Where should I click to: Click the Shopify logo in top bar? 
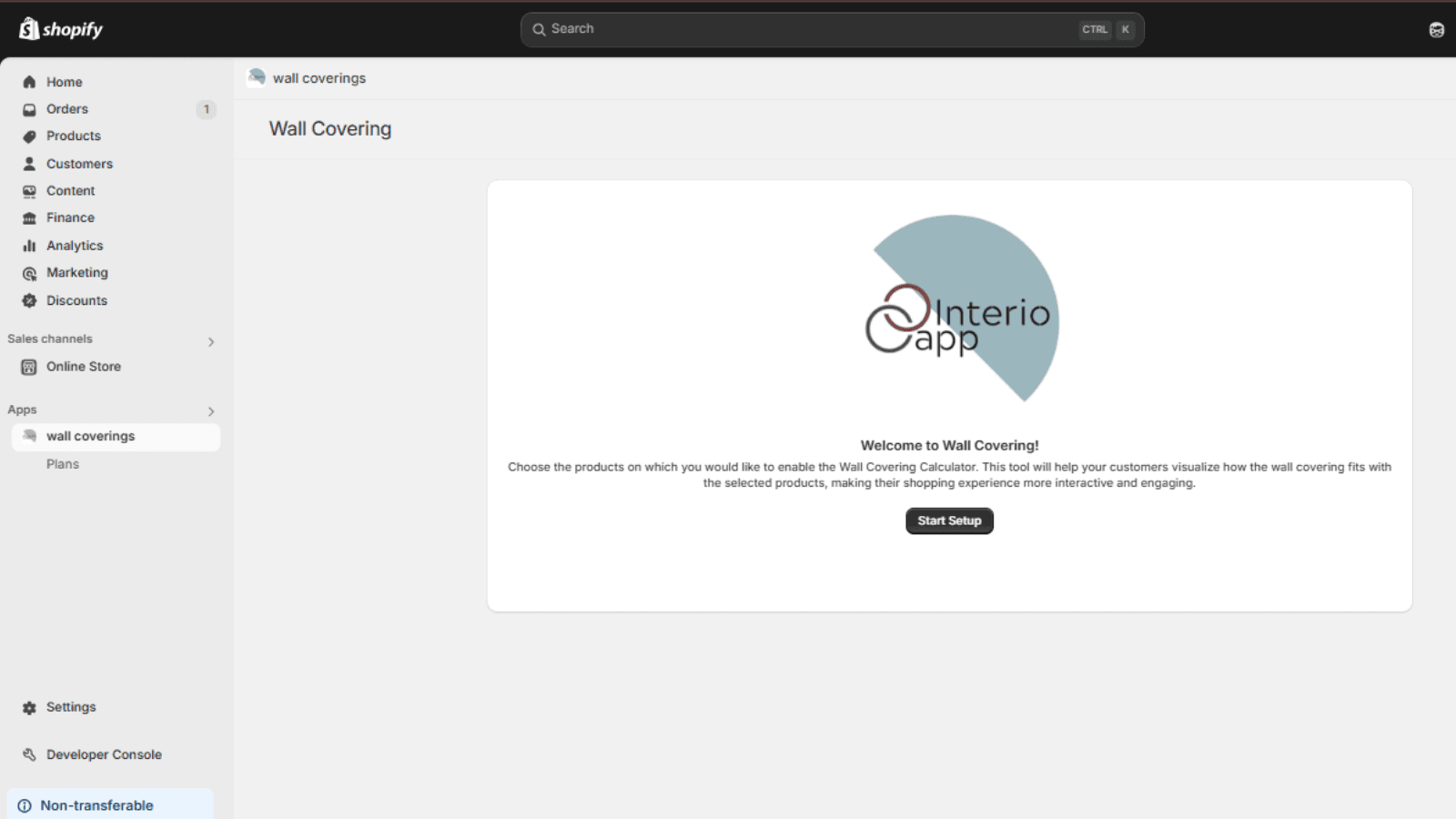click(61, 29)
